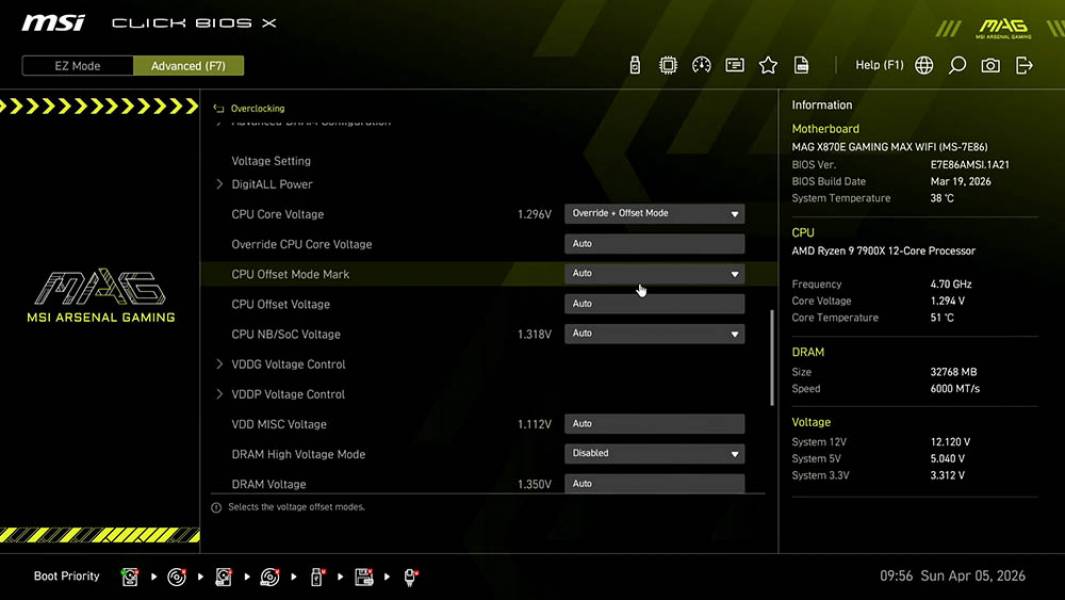Viewport: 1065px width, 600px height.
Task: Select the USB drive in Boot Priority
Action: pyautogui.click(x=316, y=577)
